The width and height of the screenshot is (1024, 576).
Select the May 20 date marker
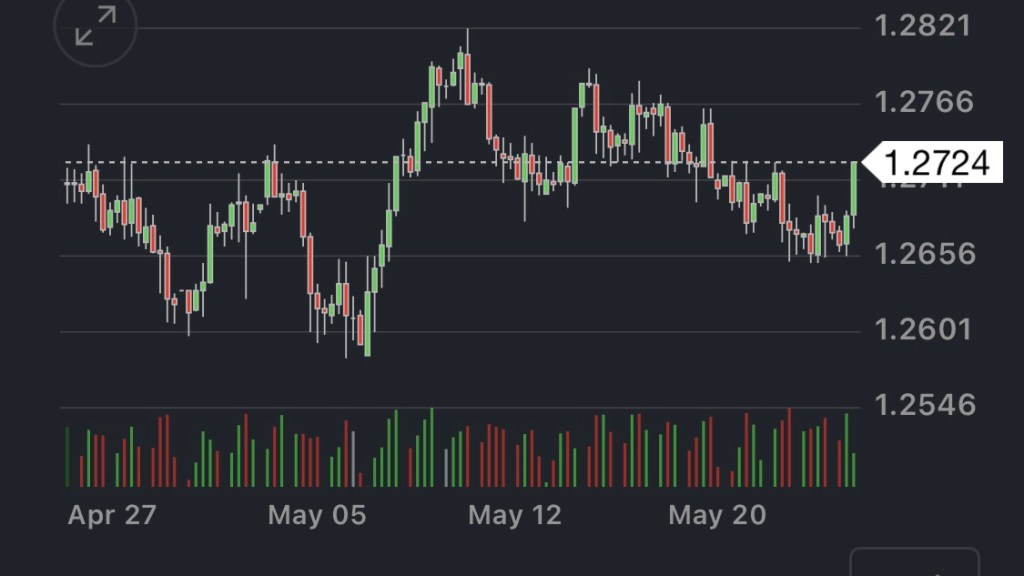tap(717, 515)
